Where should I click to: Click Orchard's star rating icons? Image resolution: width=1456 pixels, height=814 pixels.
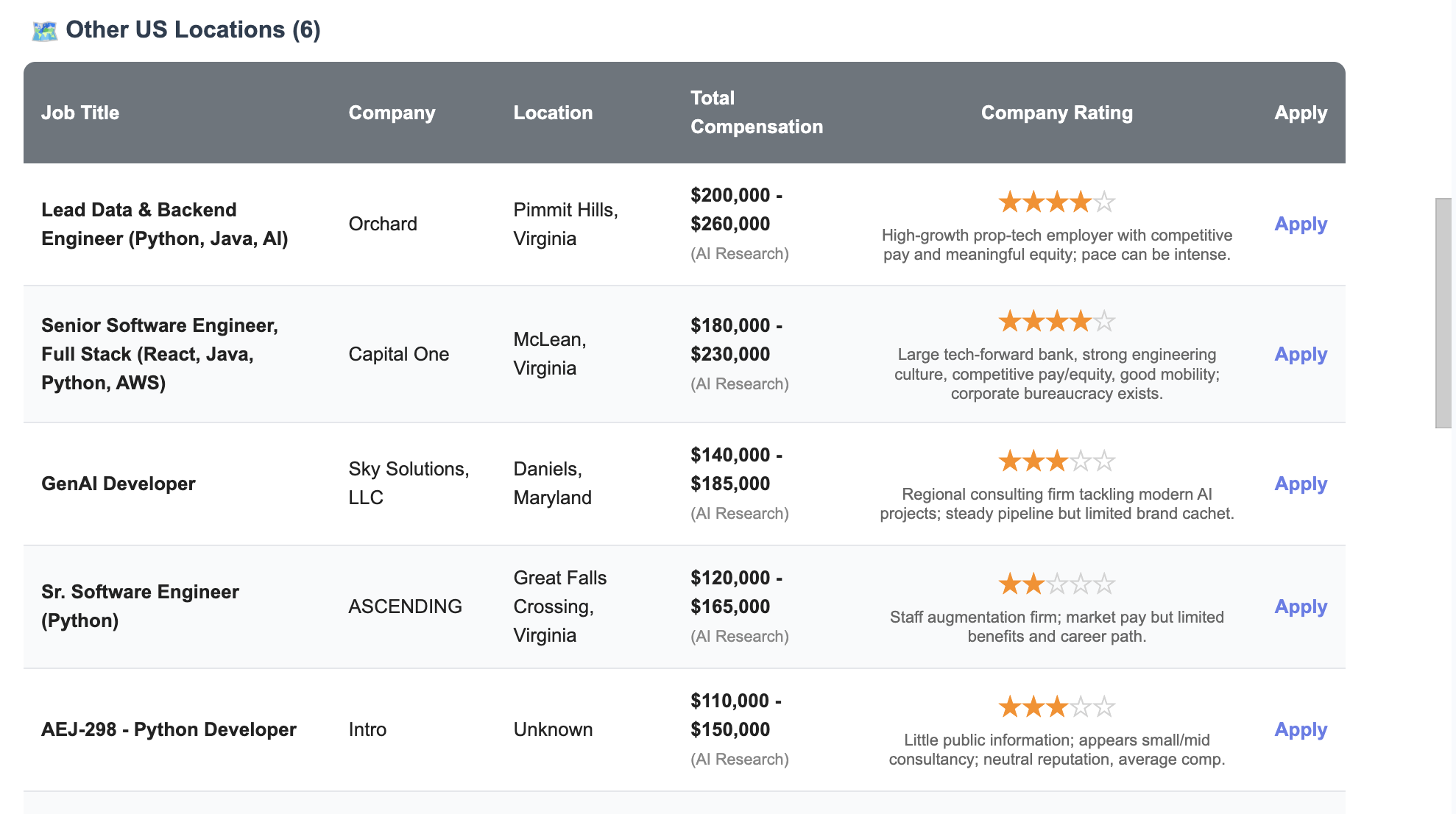pyautogui.click(x=1056, y=202)
